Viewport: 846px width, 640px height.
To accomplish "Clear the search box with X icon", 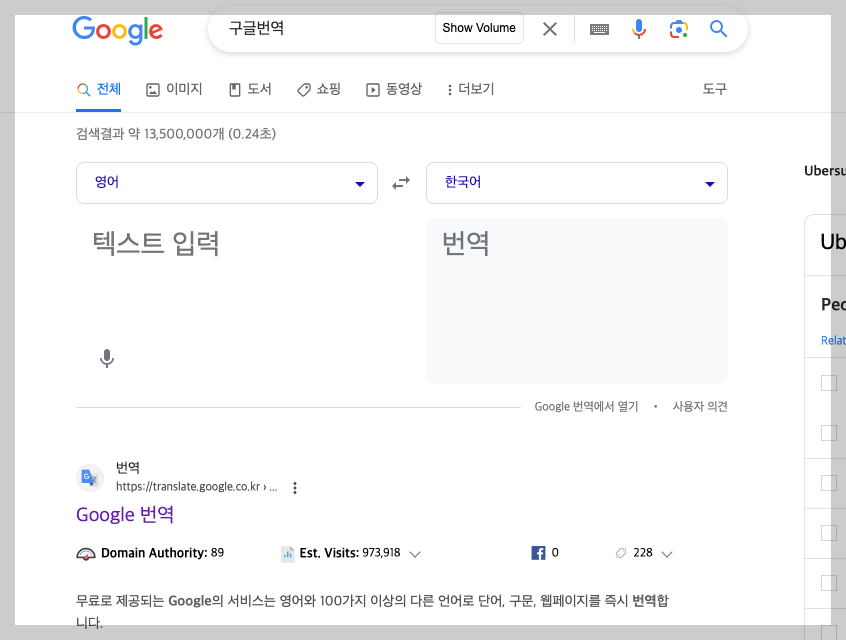I will tap(550, 29).
